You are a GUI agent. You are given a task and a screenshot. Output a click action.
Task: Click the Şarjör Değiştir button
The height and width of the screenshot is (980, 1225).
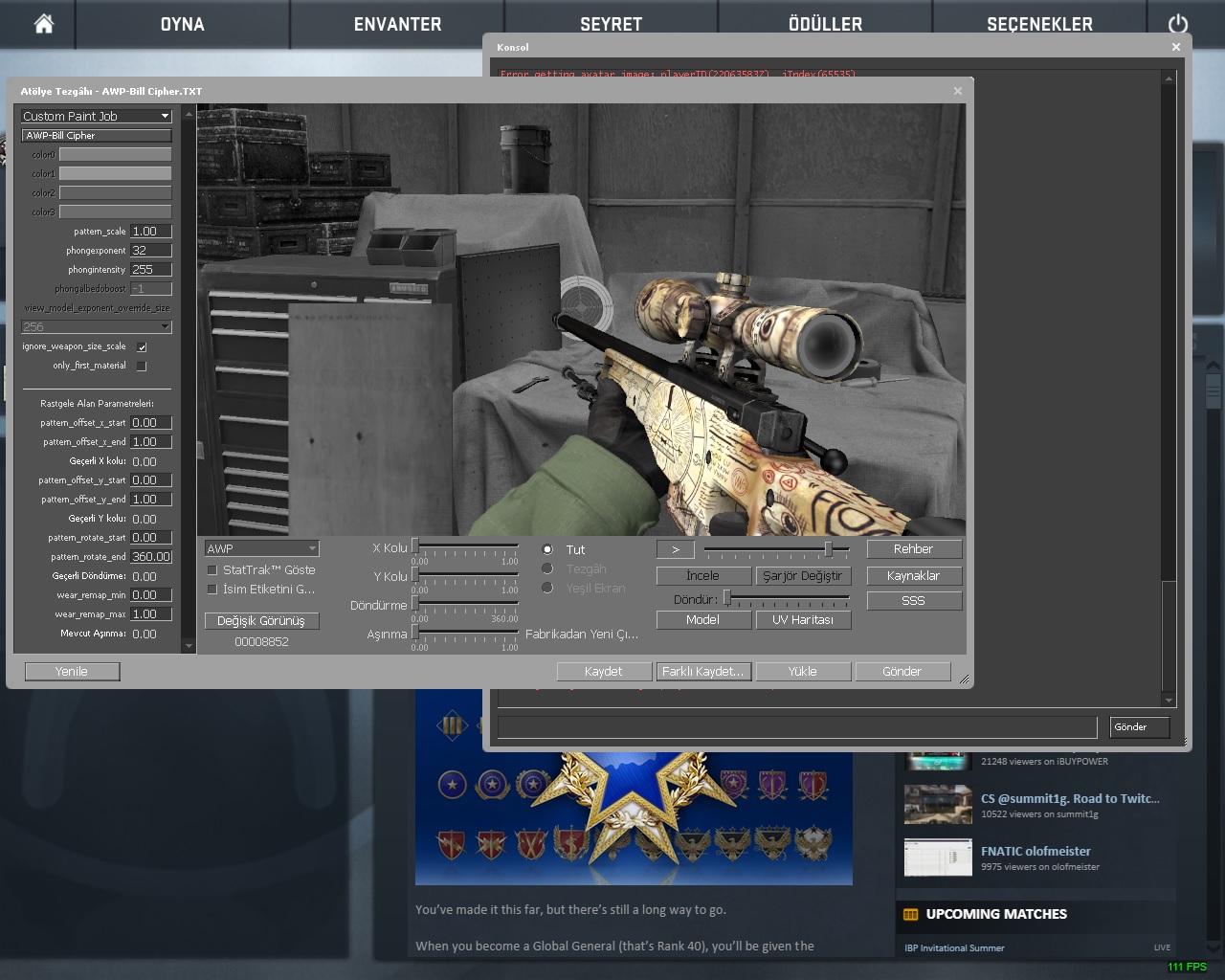(x=803, y=576)
